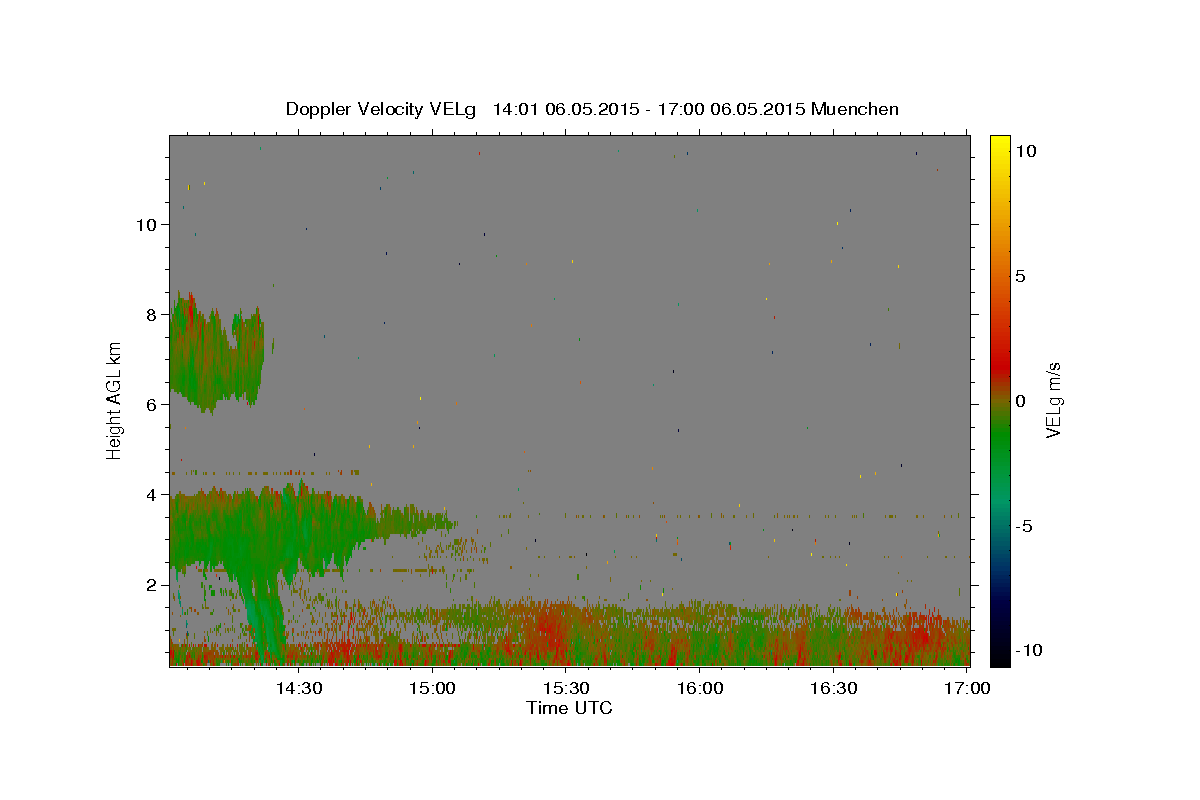Viewport: 1200px width, 800px height.
Task: Click the 'VELg m/s' colorbar label
Action: 1054,400
